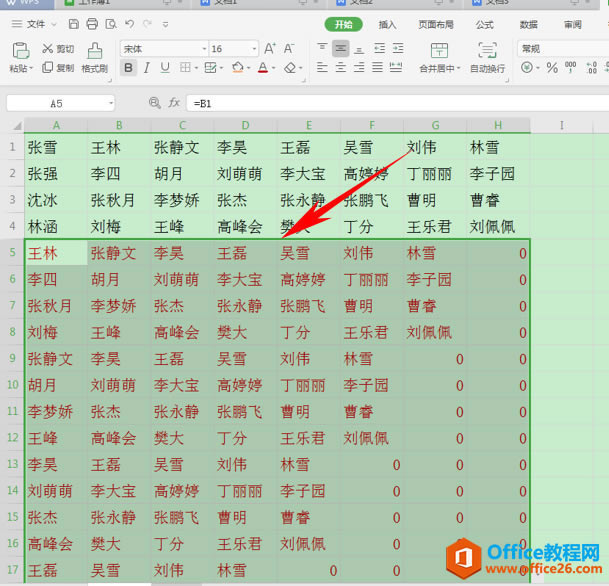
Task: Justify cell text
Action: 378,68
